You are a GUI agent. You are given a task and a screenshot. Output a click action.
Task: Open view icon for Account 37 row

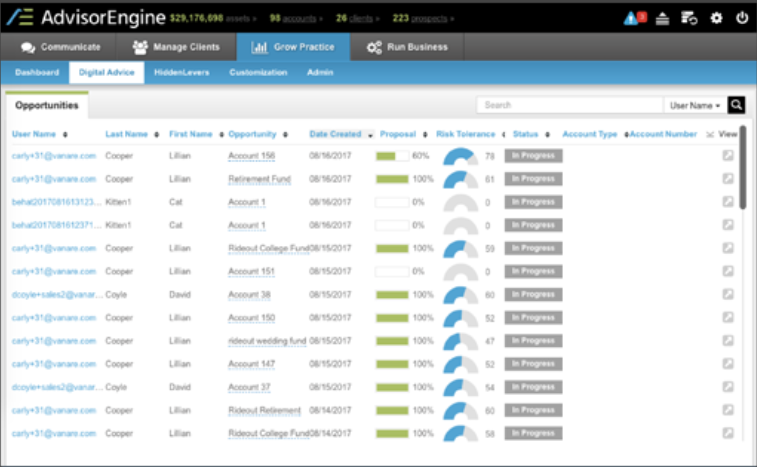tap(728, 387)
